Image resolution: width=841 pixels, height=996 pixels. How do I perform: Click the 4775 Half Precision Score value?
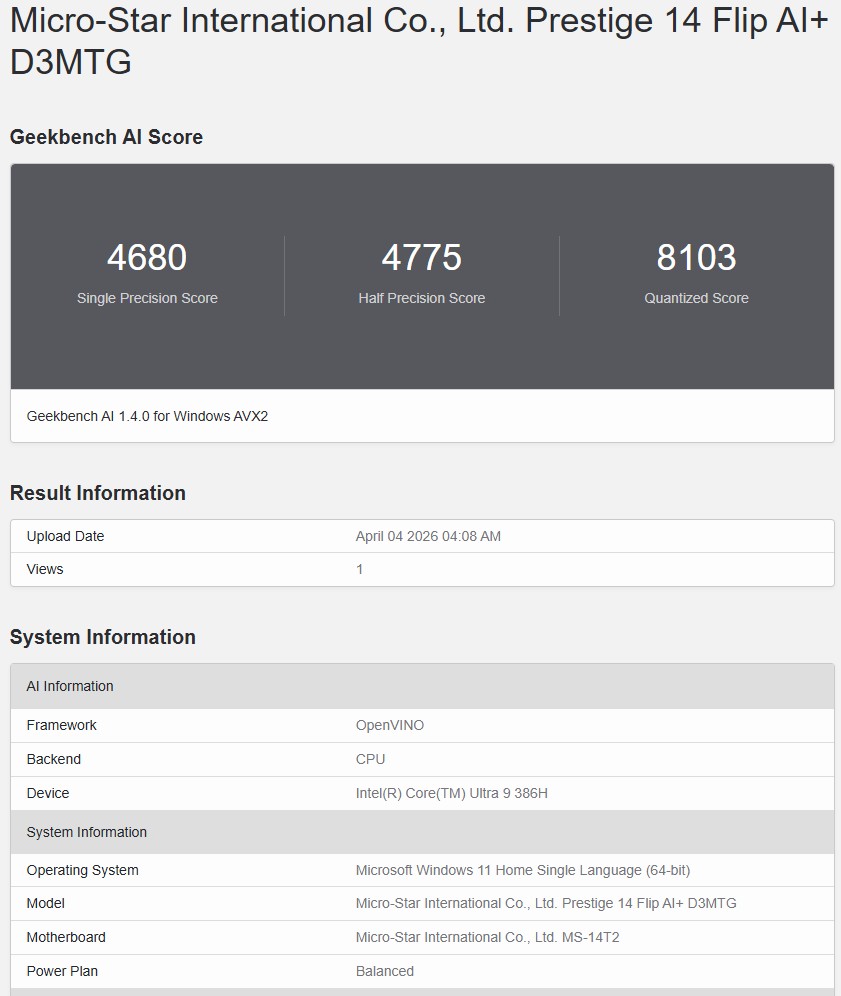click(x=421, y=257)
